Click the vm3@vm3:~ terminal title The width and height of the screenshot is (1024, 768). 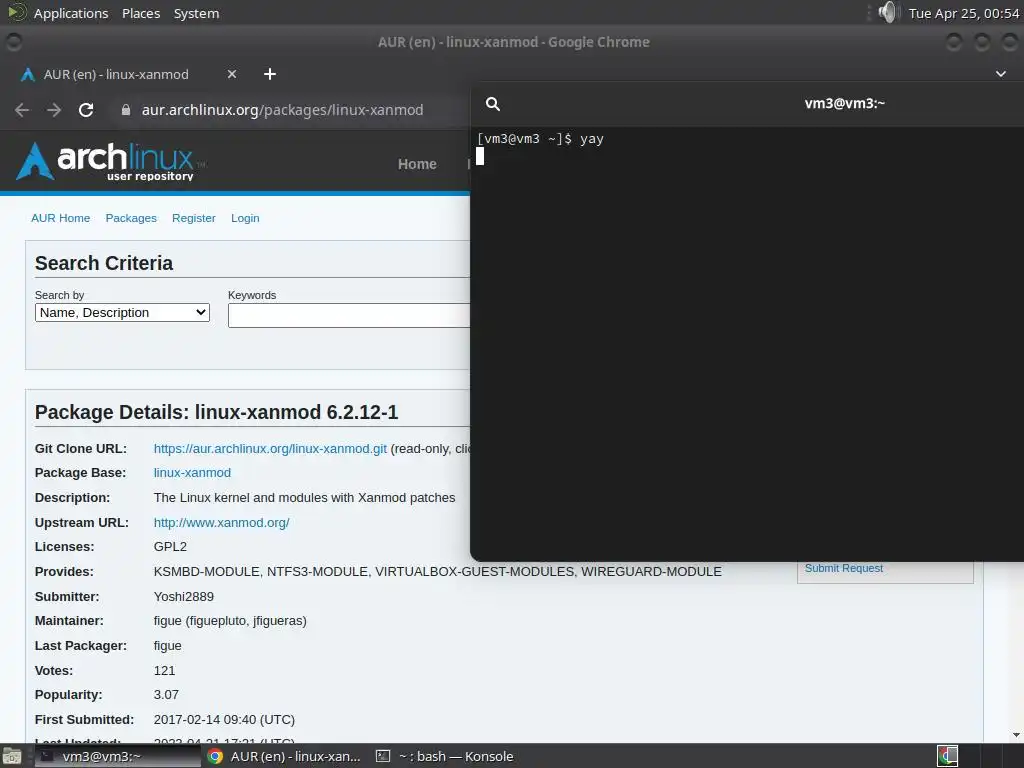844,103
